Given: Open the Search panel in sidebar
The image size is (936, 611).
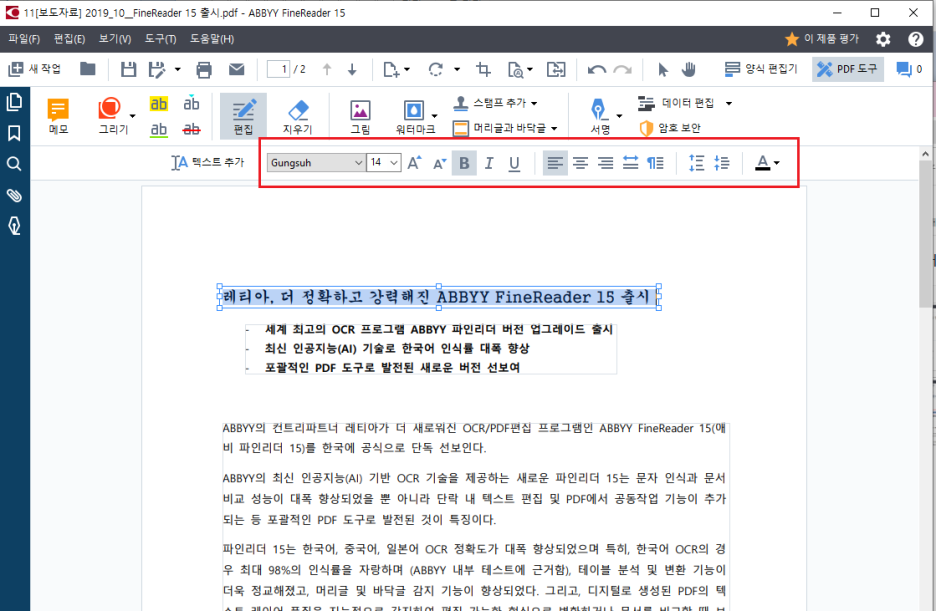Looking at the screenshot, I should coord(14,163).
